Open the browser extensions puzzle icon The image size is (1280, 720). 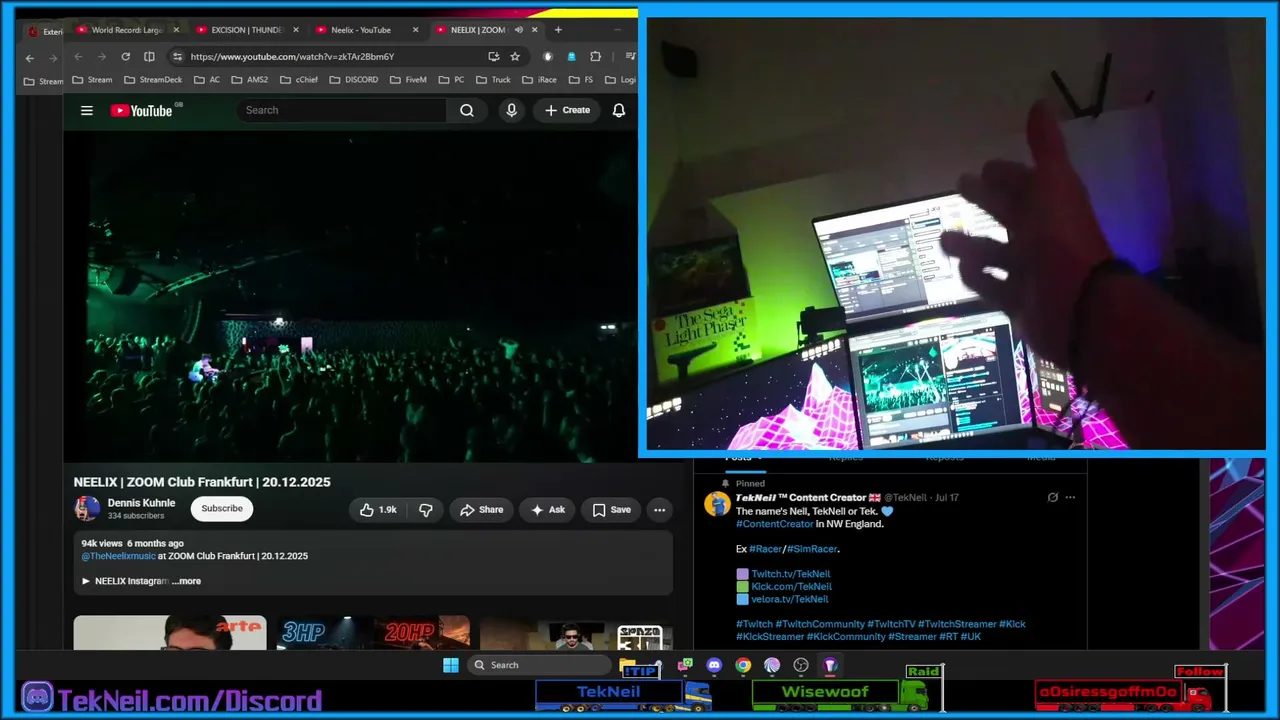pos(596,57)
